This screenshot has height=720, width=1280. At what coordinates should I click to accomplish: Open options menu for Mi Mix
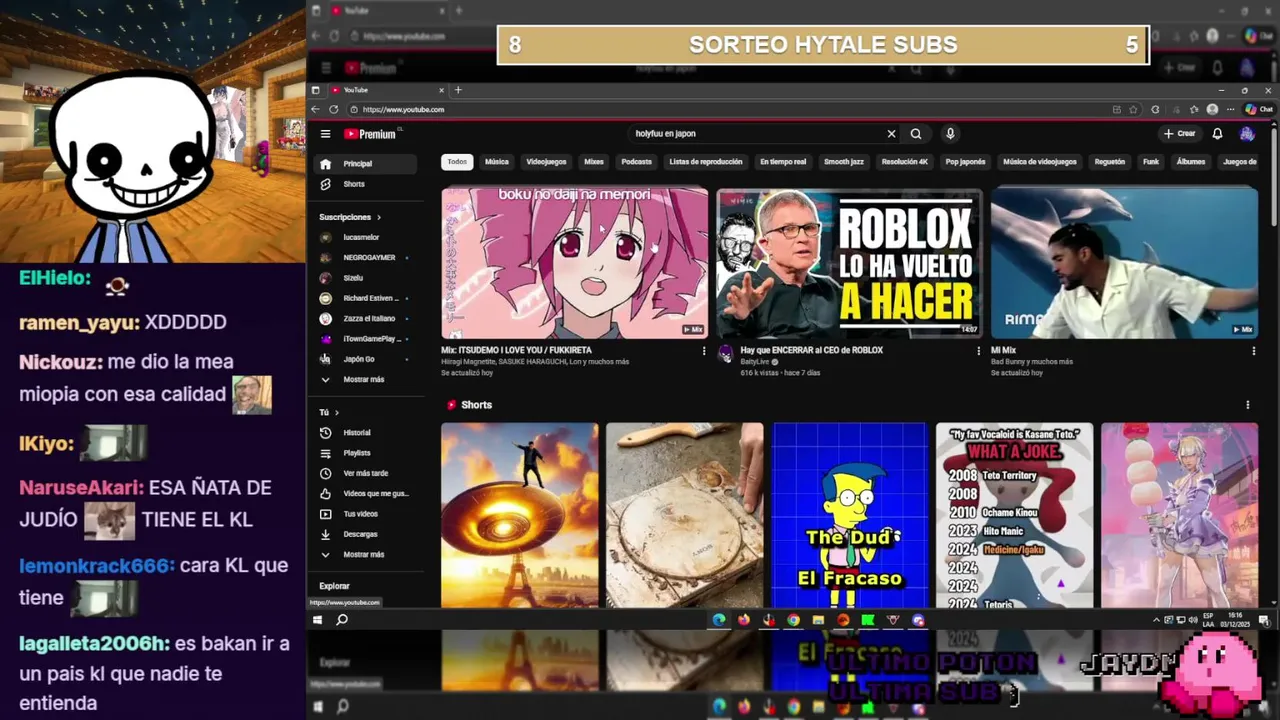[x=1253, y=351]
